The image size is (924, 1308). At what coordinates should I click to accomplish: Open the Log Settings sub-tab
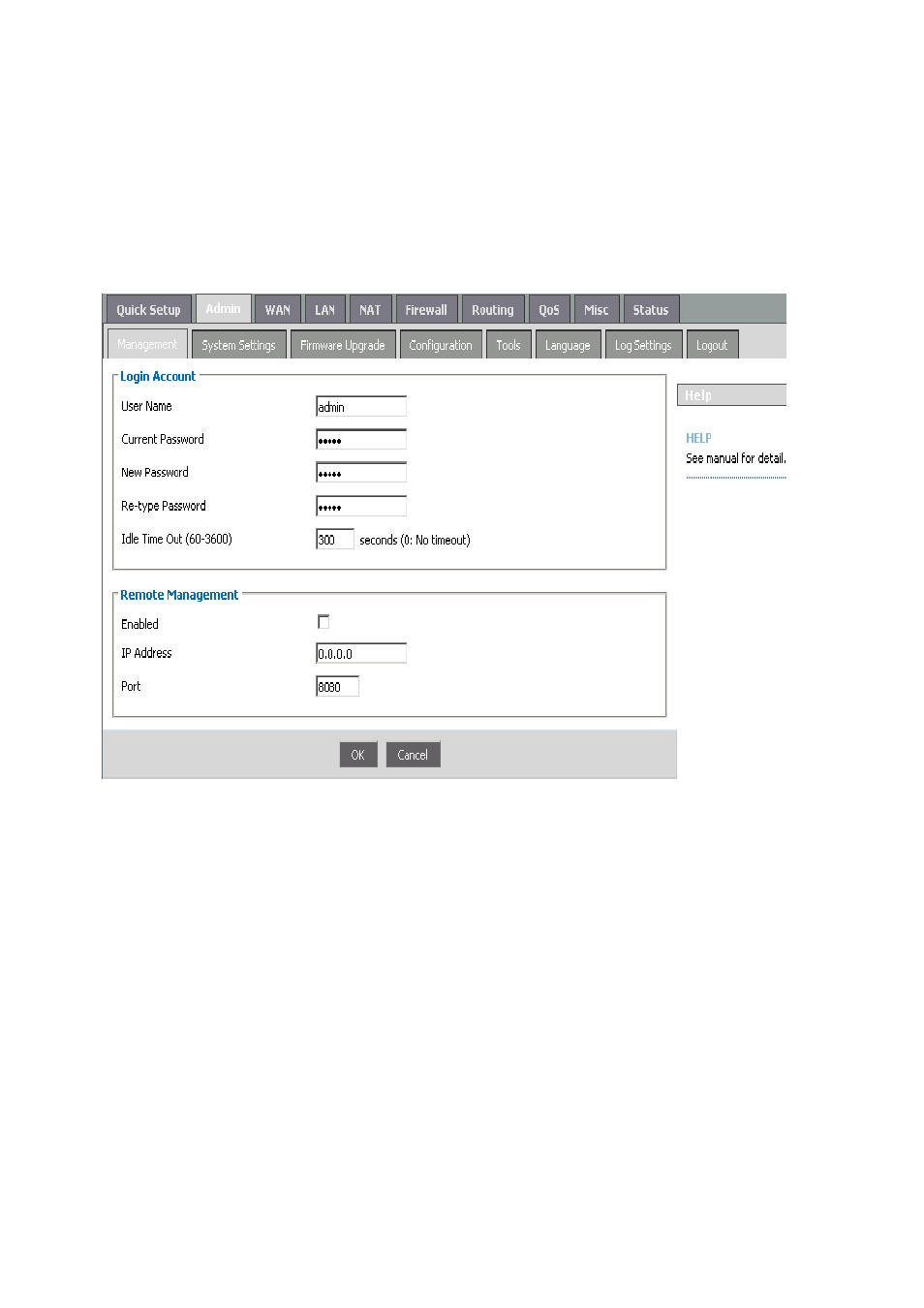point(643,345)
